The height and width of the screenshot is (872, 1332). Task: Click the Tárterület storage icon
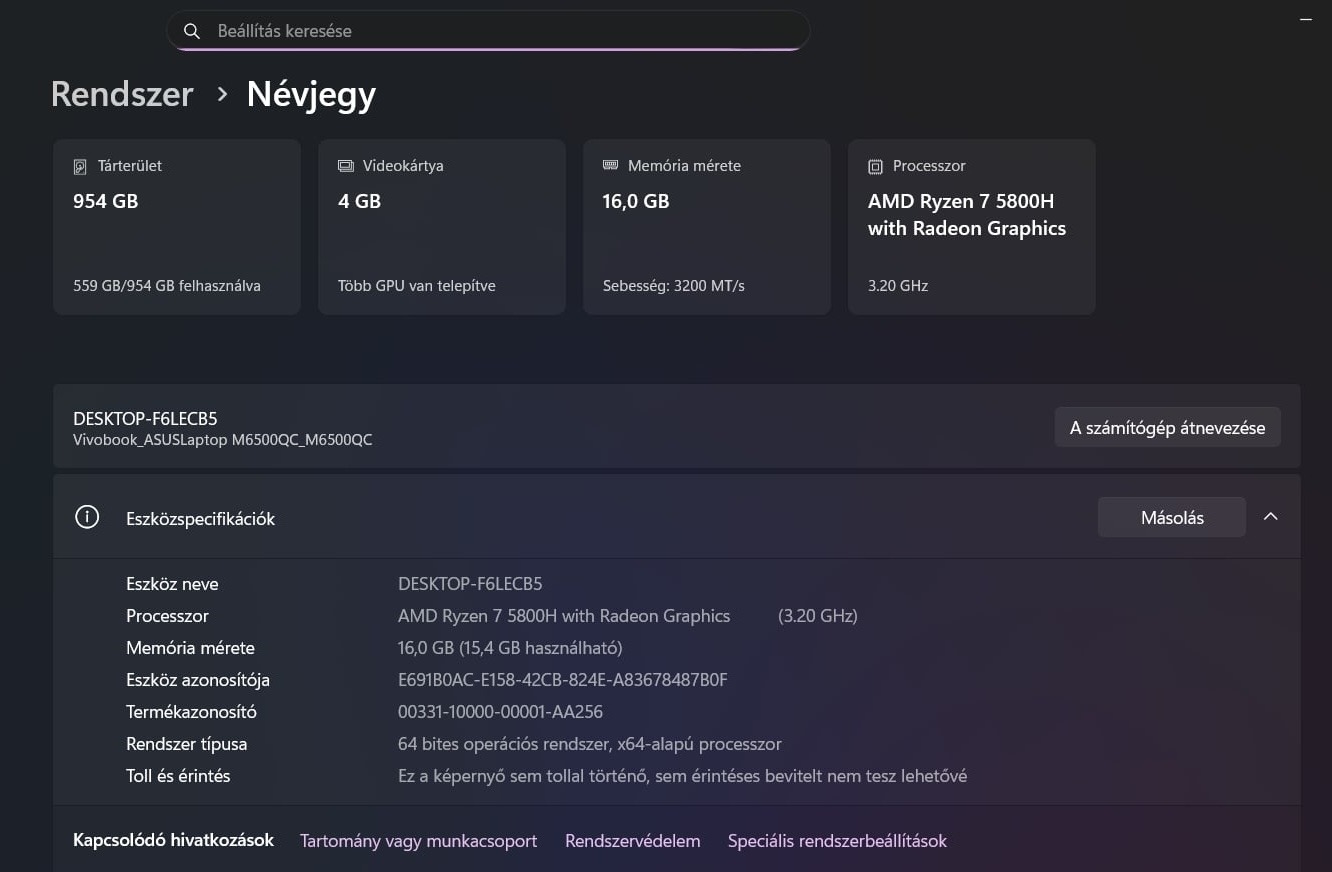pyautogui.click(x=80, y=167)
